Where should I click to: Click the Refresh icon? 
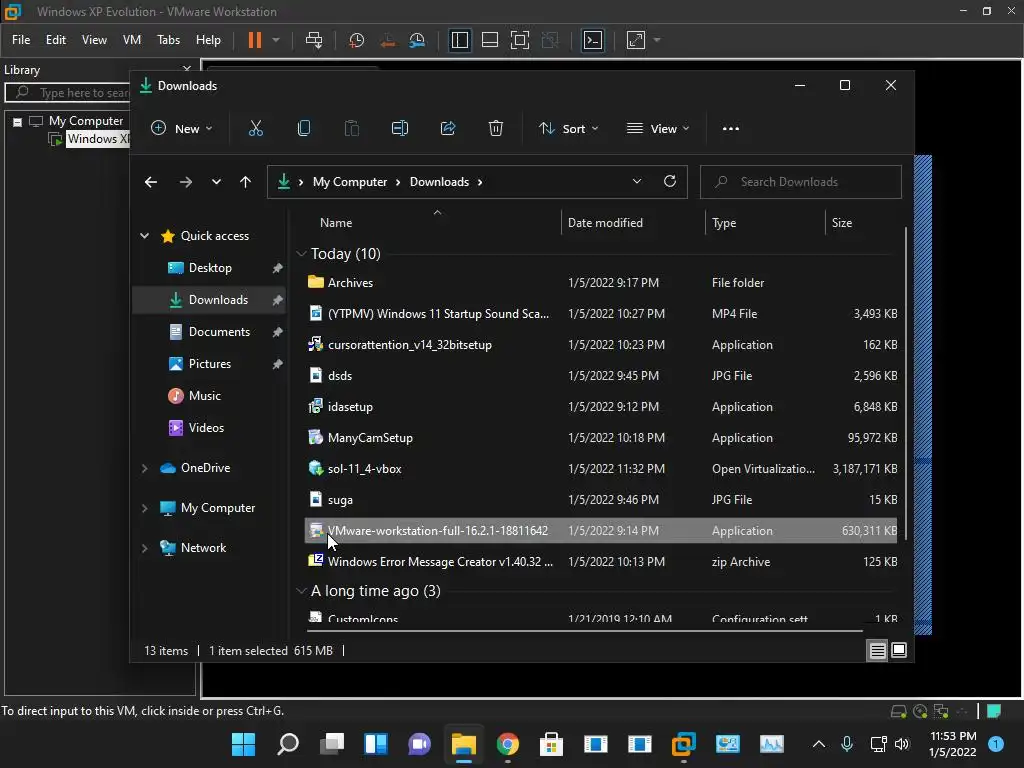(x=670, y=182)
